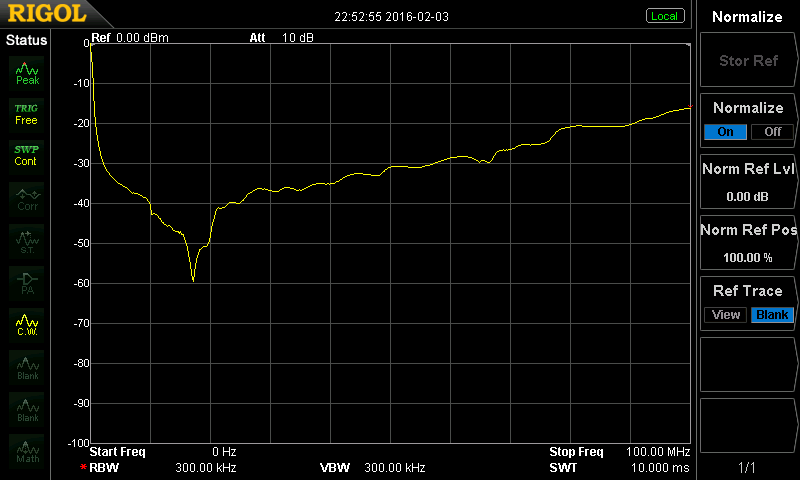
Task: Click the PA preamplifier icon
Action: click(x=27, y=281)
